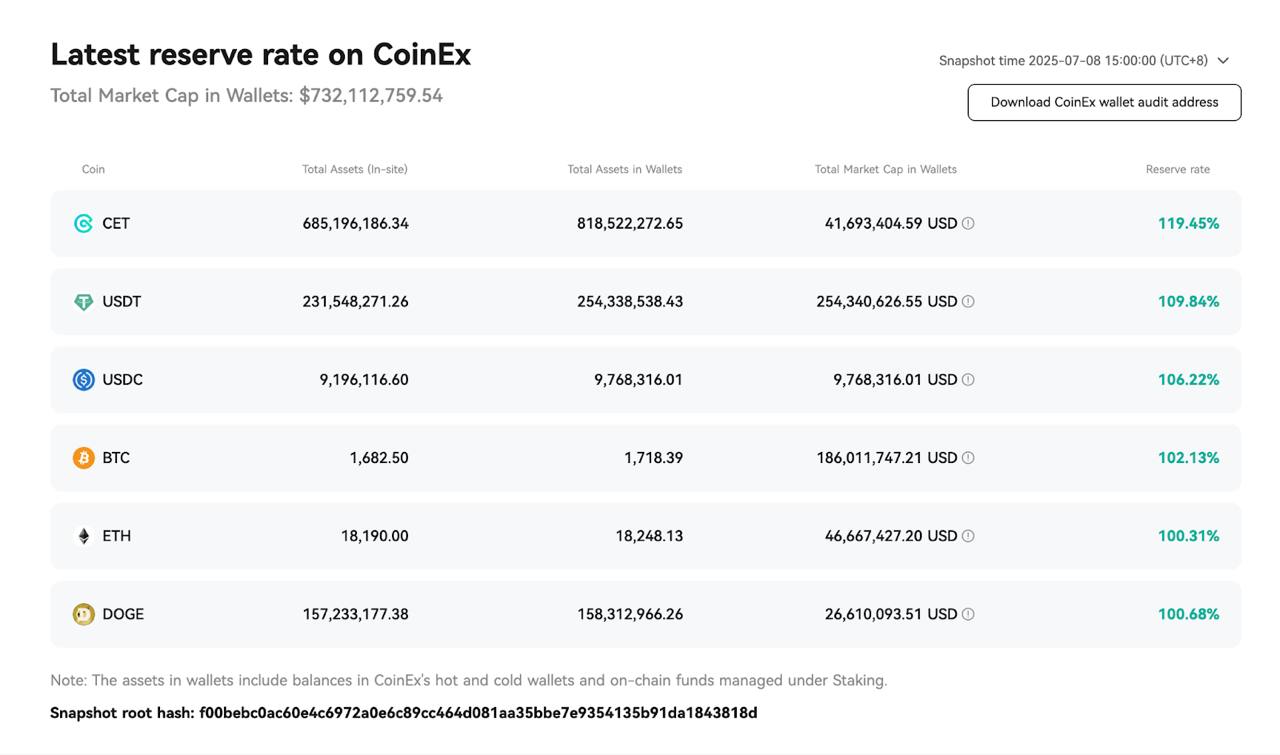Click the Reserve rate column header
Screen dimensions: 1280x755
(x=1177, y=170)
